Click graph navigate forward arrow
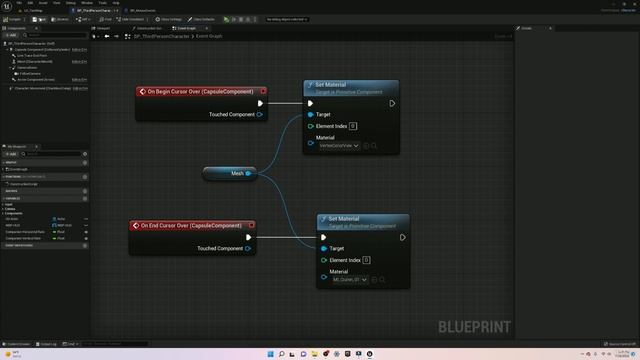 [116, 36]
